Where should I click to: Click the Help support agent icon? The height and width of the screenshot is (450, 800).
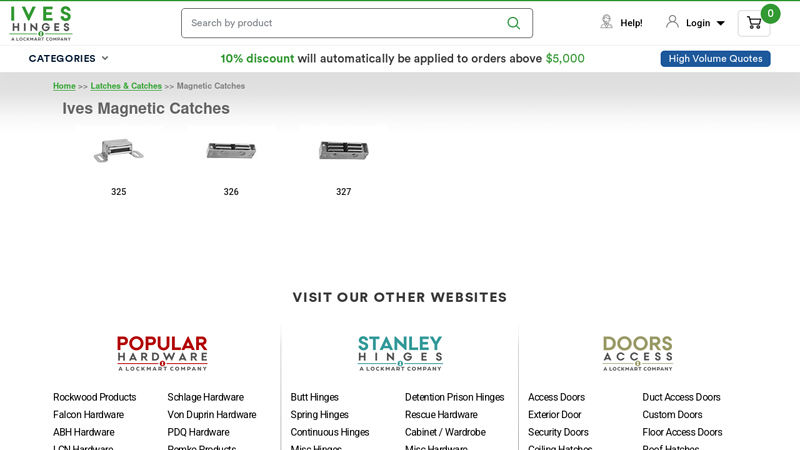pos(606,22)
